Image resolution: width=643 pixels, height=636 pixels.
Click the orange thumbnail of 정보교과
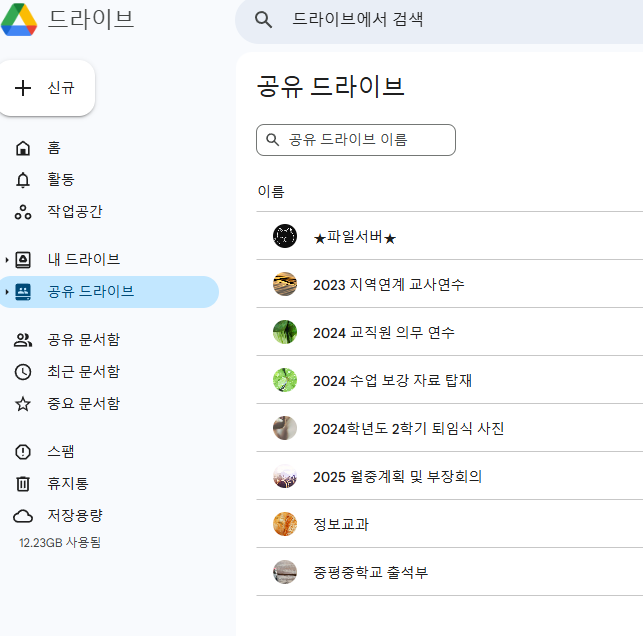(x=285, y=524)
